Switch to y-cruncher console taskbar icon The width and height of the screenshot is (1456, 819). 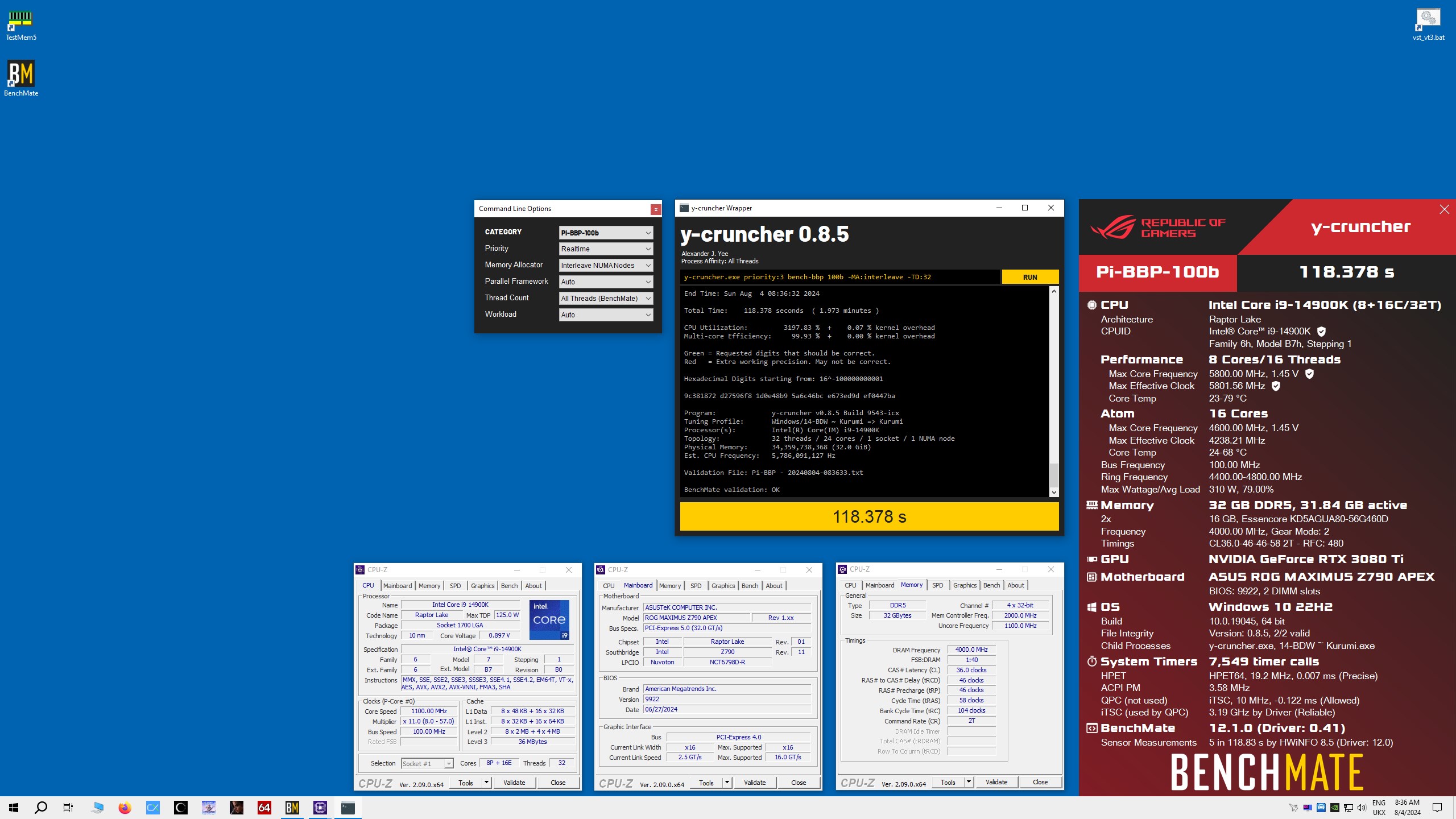[x=348, y=808]
